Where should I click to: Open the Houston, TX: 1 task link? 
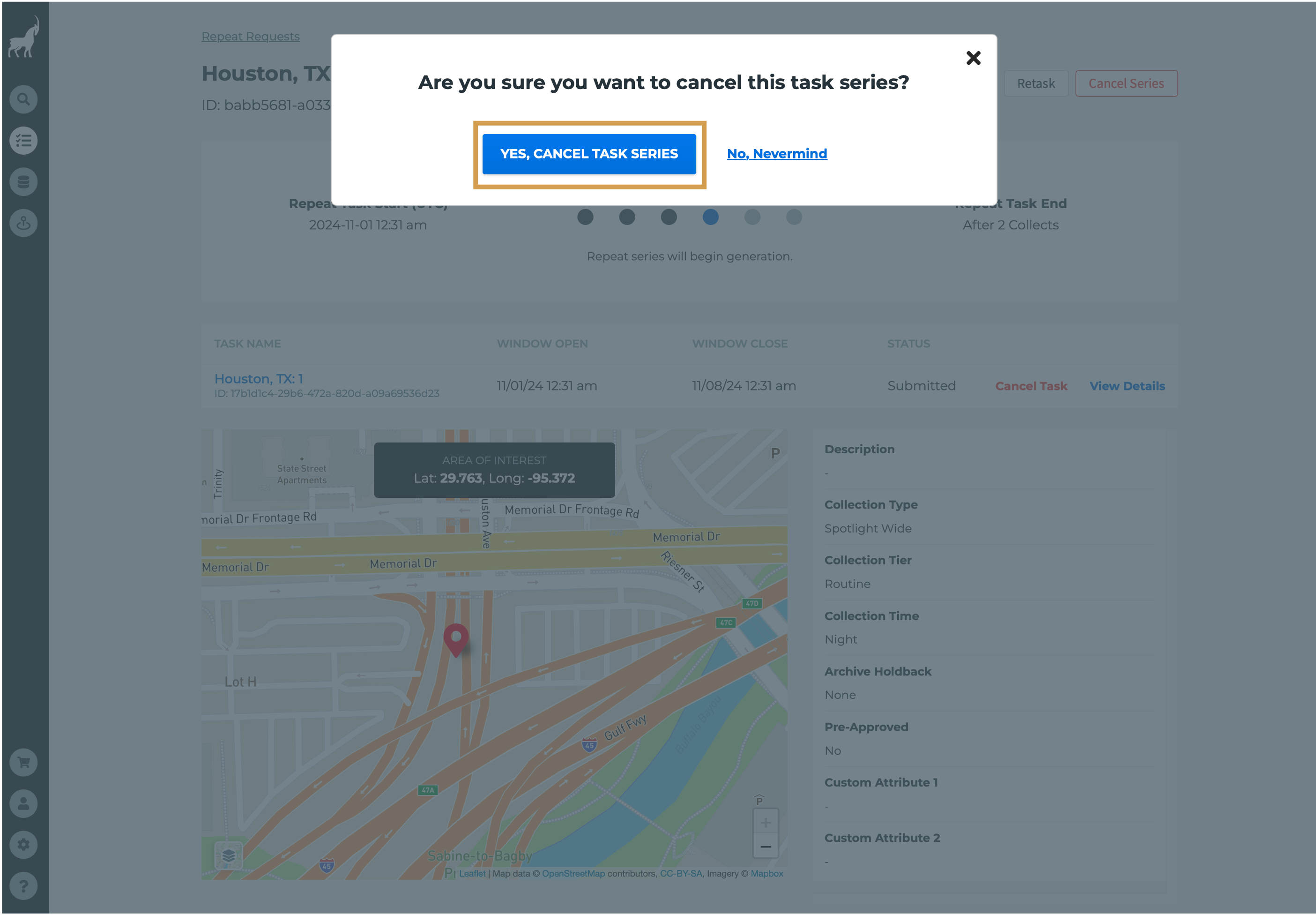(x=259, y=379)
